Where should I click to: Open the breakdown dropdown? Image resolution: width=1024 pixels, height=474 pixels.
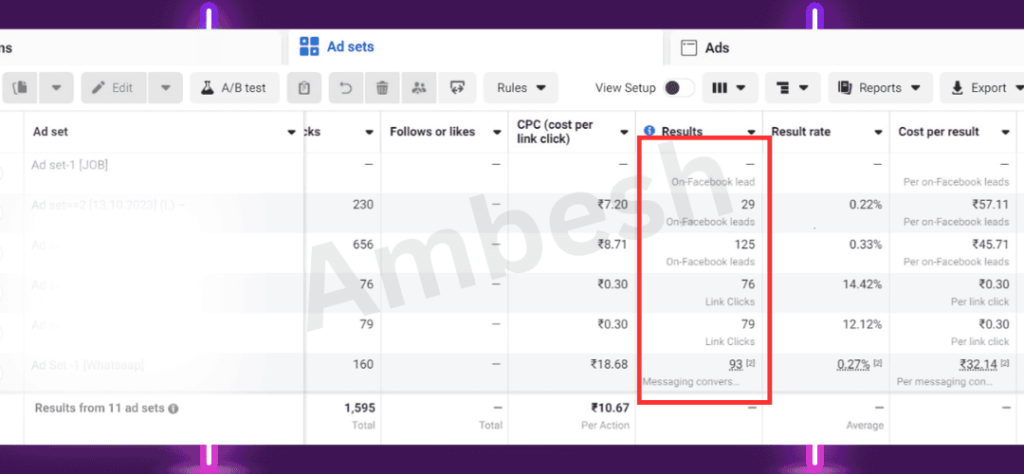pos(794,88)
